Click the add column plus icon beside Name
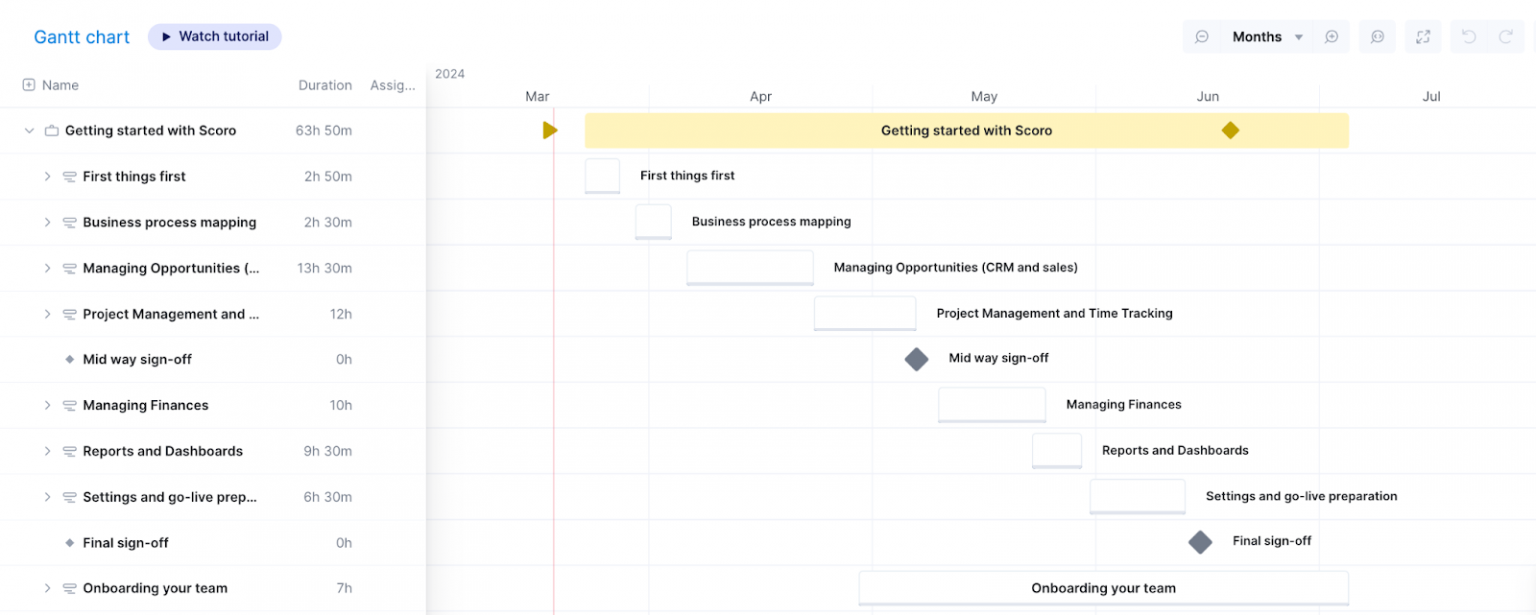This screenshot has width=1536, height=615. pos(29,85)
